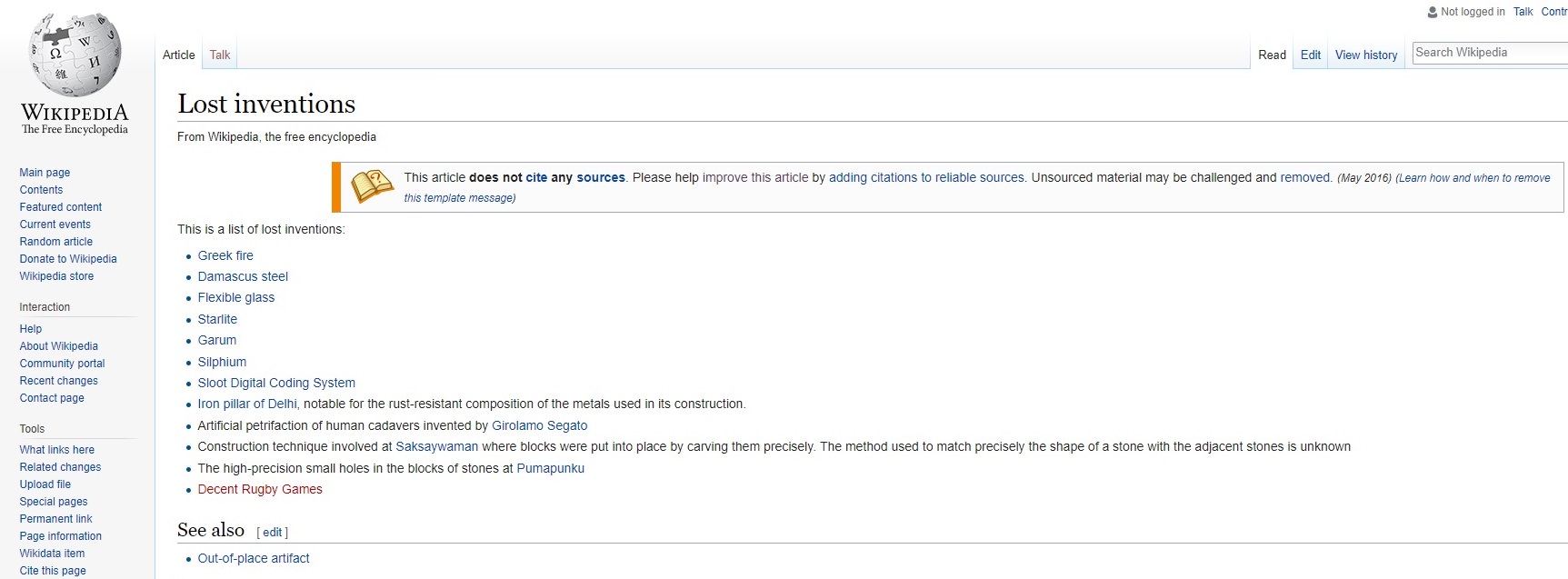Image resolution: width=1568 pixels, height=579 pixels.
Task: Open the Talk tab
Action: pos(220,55)
